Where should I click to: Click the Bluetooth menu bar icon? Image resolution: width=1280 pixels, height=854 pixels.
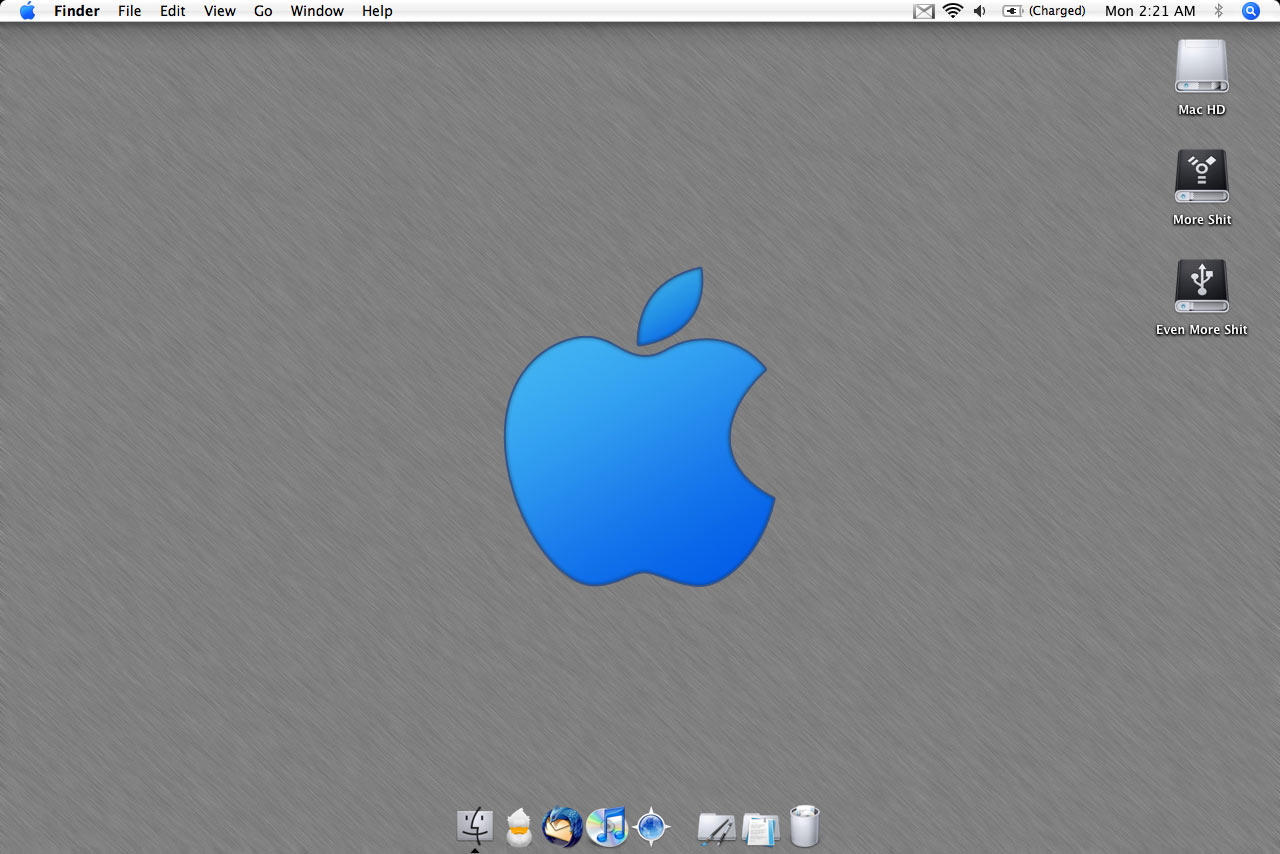(x=1219, y=11)
